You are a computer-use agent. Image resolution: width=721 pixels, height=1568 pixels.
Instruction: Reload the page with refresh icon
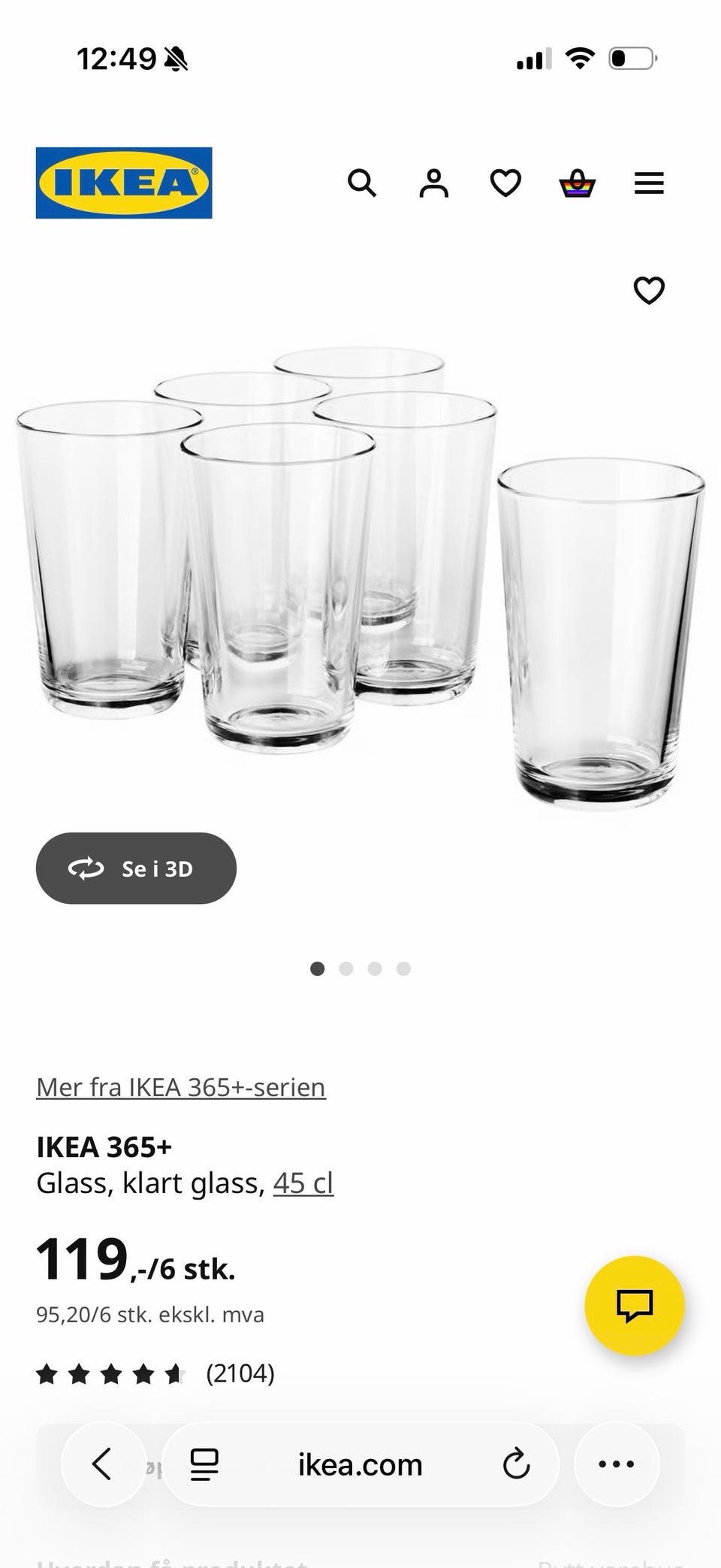[516, 1464]
